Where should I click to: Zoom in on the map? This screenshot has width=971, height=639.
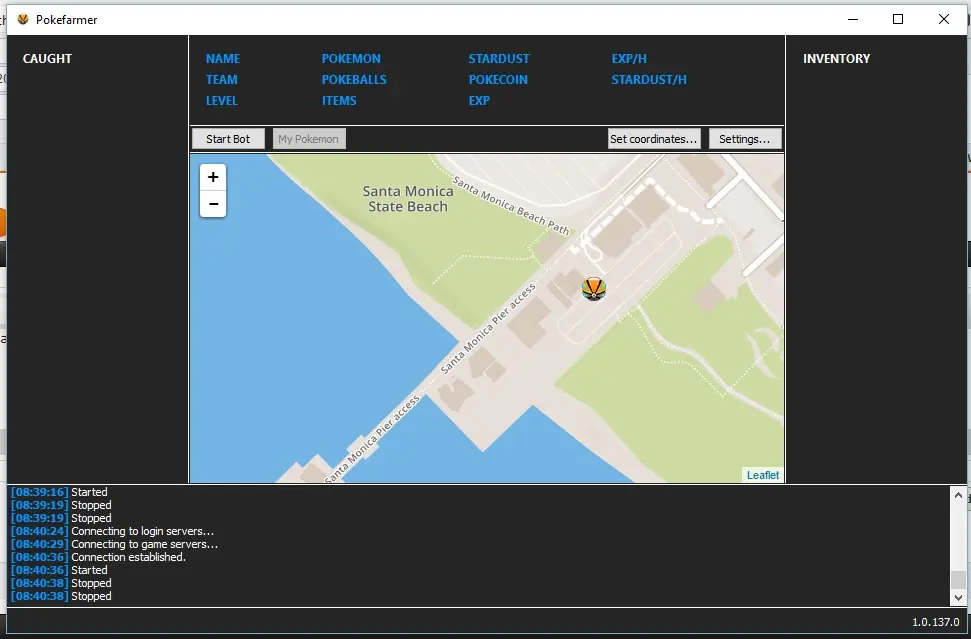pos(213,177)
